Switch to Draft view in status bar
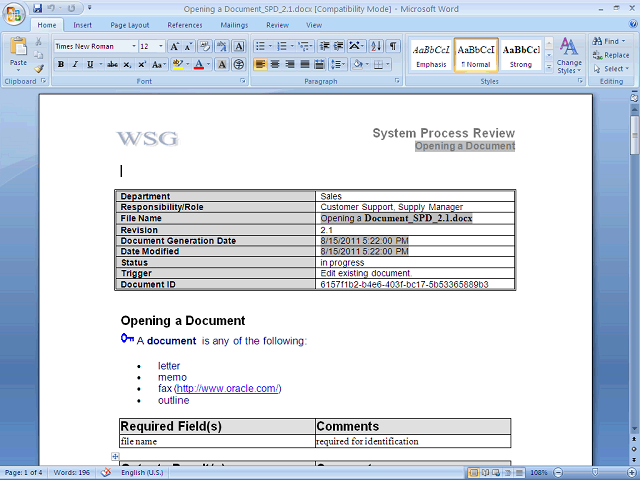Image resolution: width=640 pixels, height=480 pixels. point(519,473)
